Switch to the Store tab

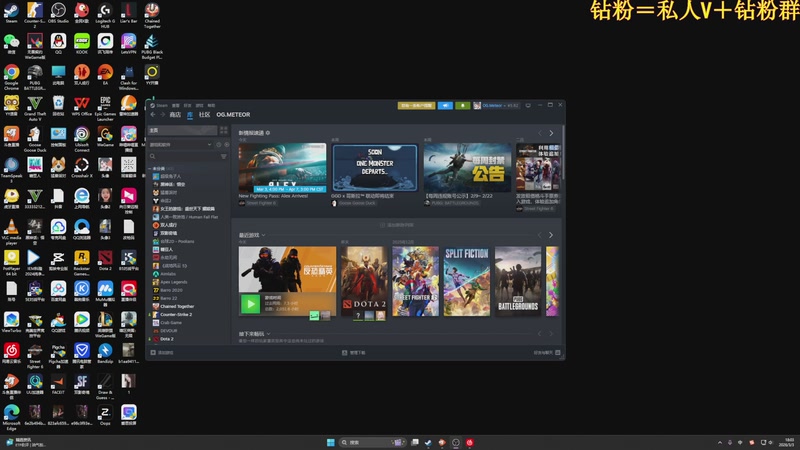175,115
